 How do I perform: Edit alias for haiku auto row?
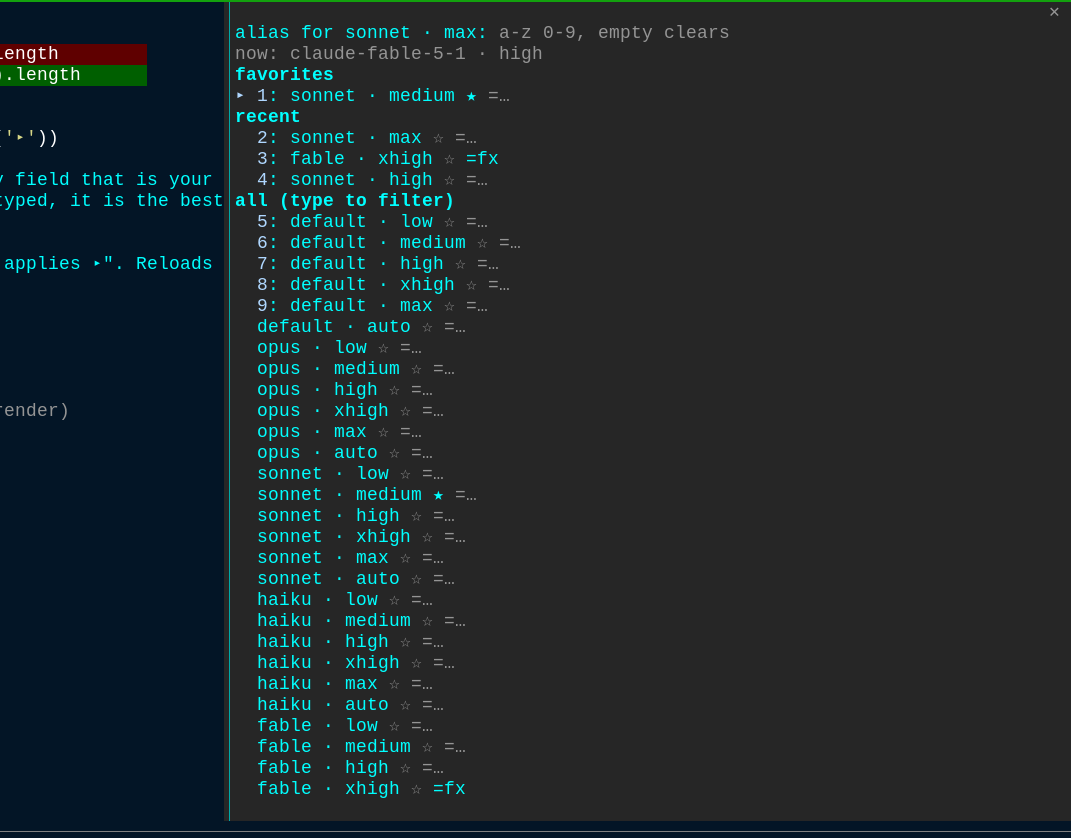tap(433, 705)
